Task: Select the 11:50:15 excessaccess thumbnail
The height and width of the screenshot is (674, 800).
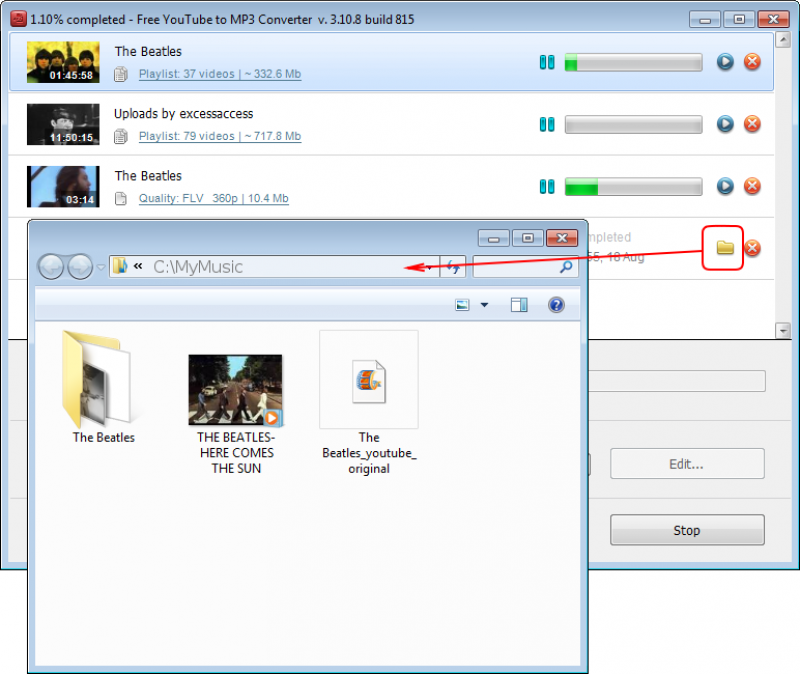Action: point(63,124)
